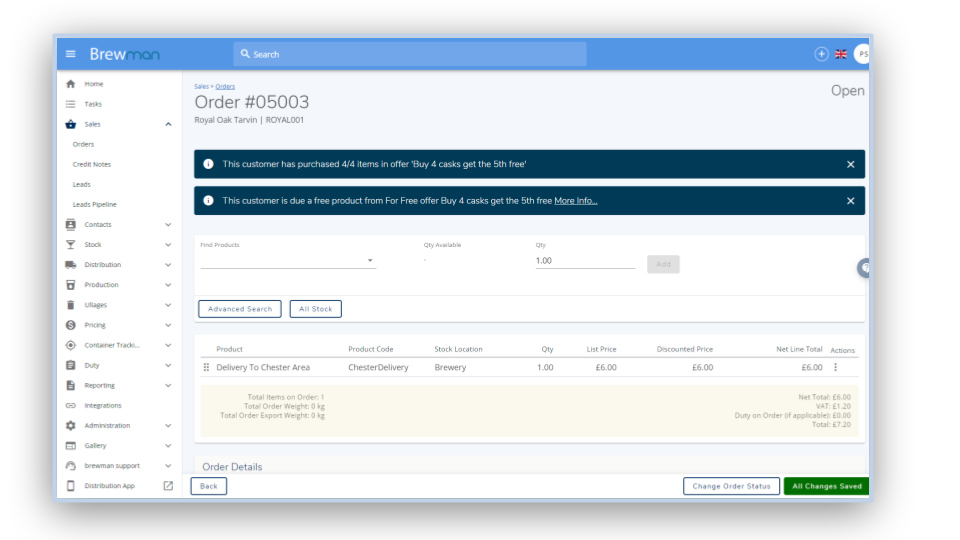The height and width of the screenshot is (540, 960).
Task: Expand the Ullages menu chevron
Action: tap(168, 305)
